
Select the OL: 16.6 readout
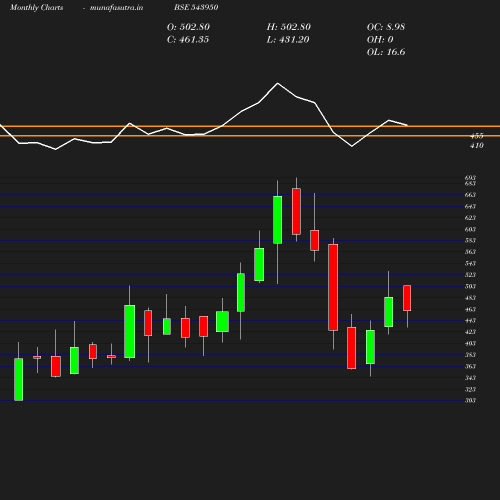coord(386,52)
